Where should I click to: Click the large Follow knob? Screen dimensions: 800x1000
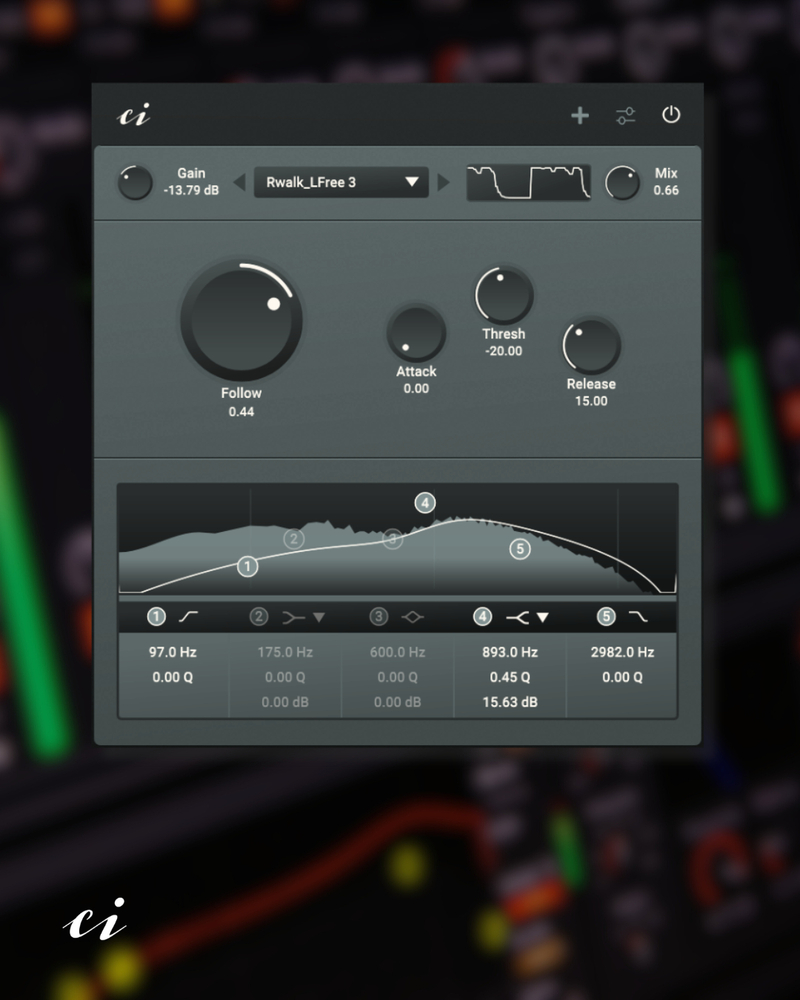pos(241,320)
